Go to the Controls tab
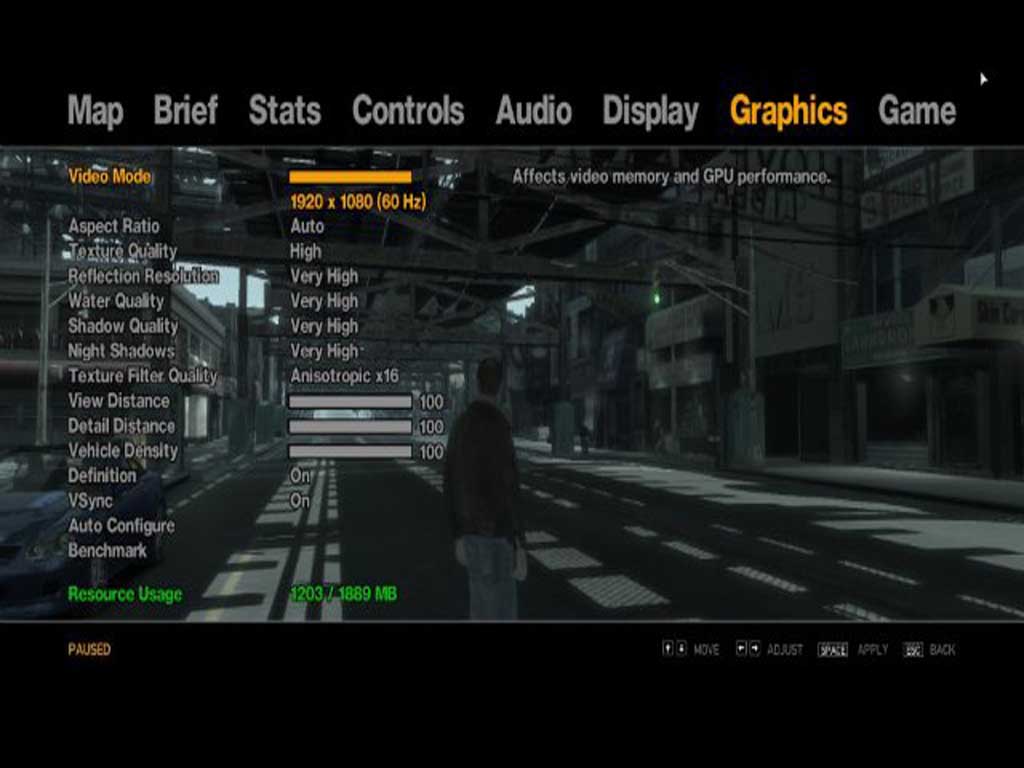The width and height of the screenshot is (1024, 768). pyautogui.click(x=408, y=111)
